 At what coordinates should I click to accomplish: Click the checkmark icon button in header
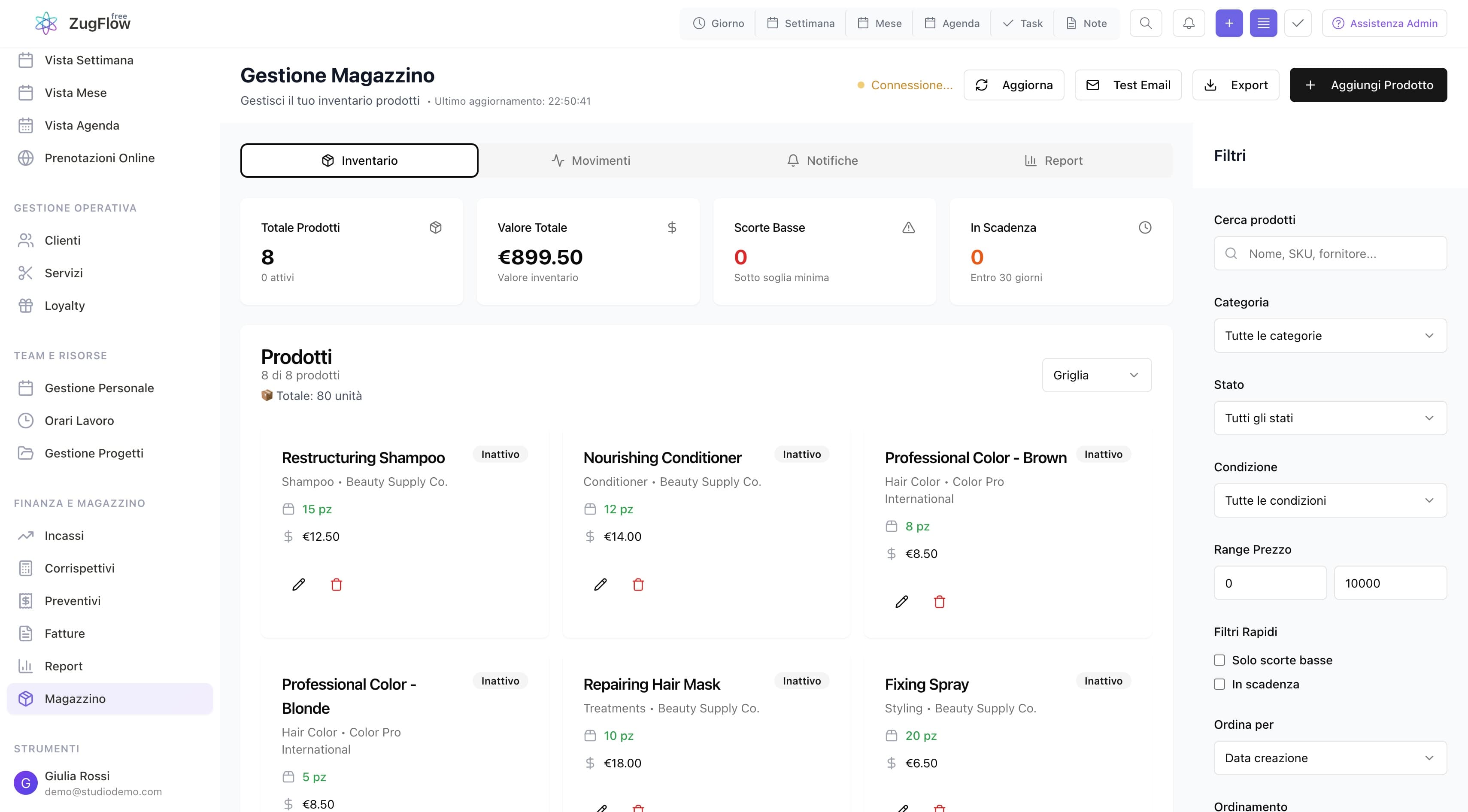point(1298,23)
